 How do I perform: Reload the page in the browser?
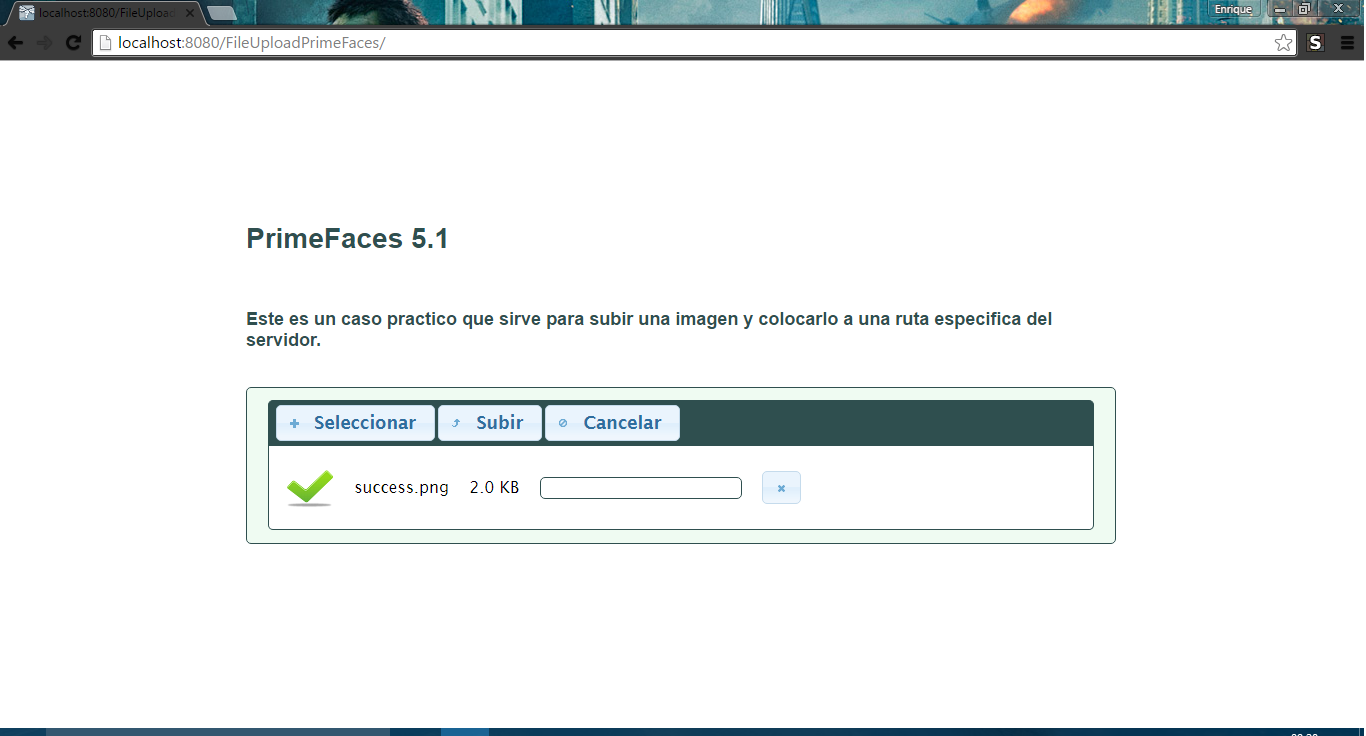73,43
